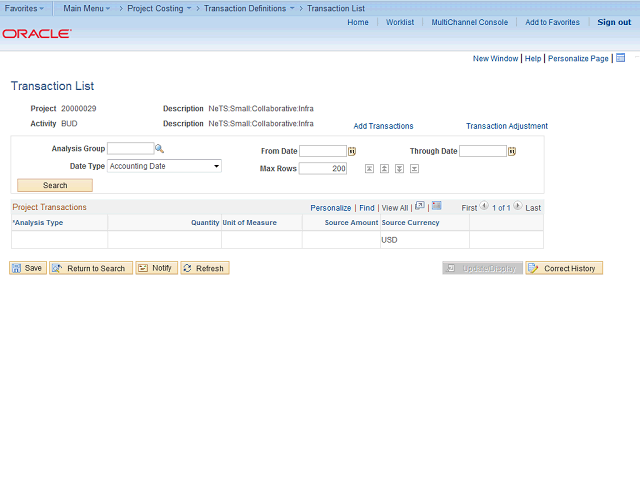Click the Search button
The width and height of the screenshot is (640, 480).
pos(55,185)
